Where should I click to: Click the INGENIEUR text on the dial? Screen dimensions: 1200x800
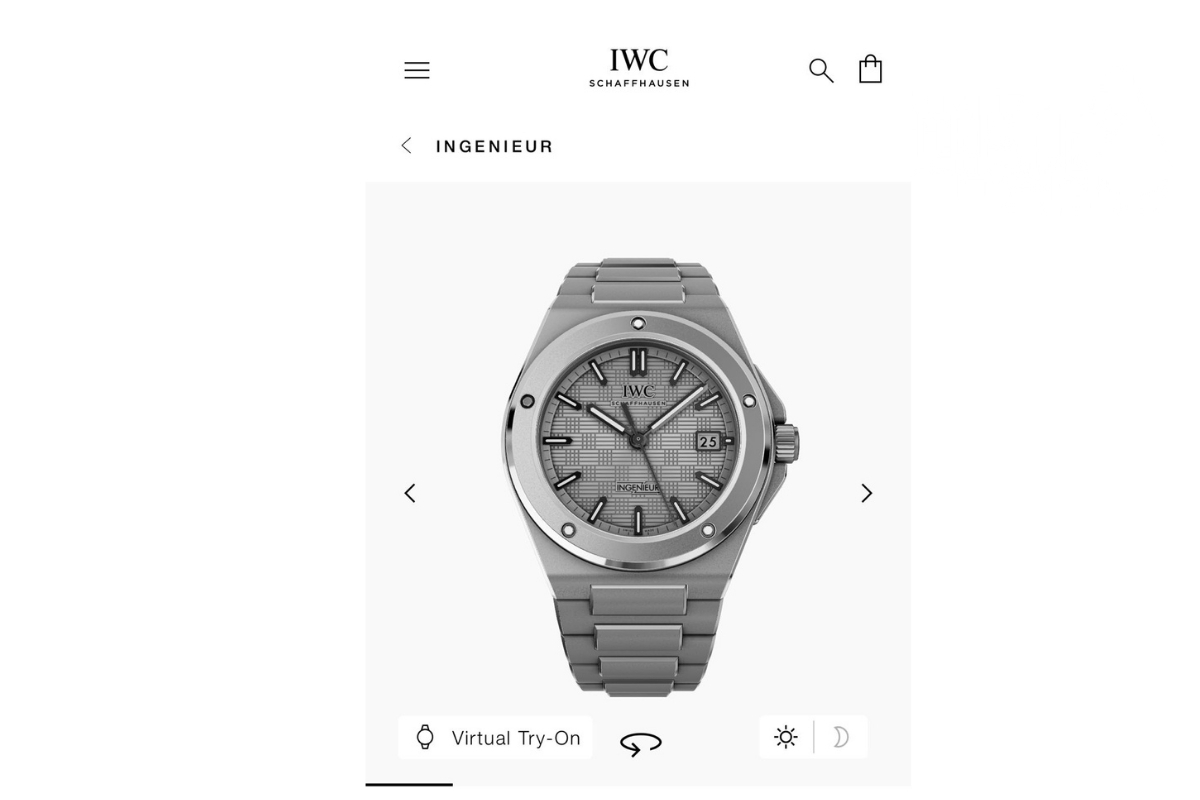(636, 486)
